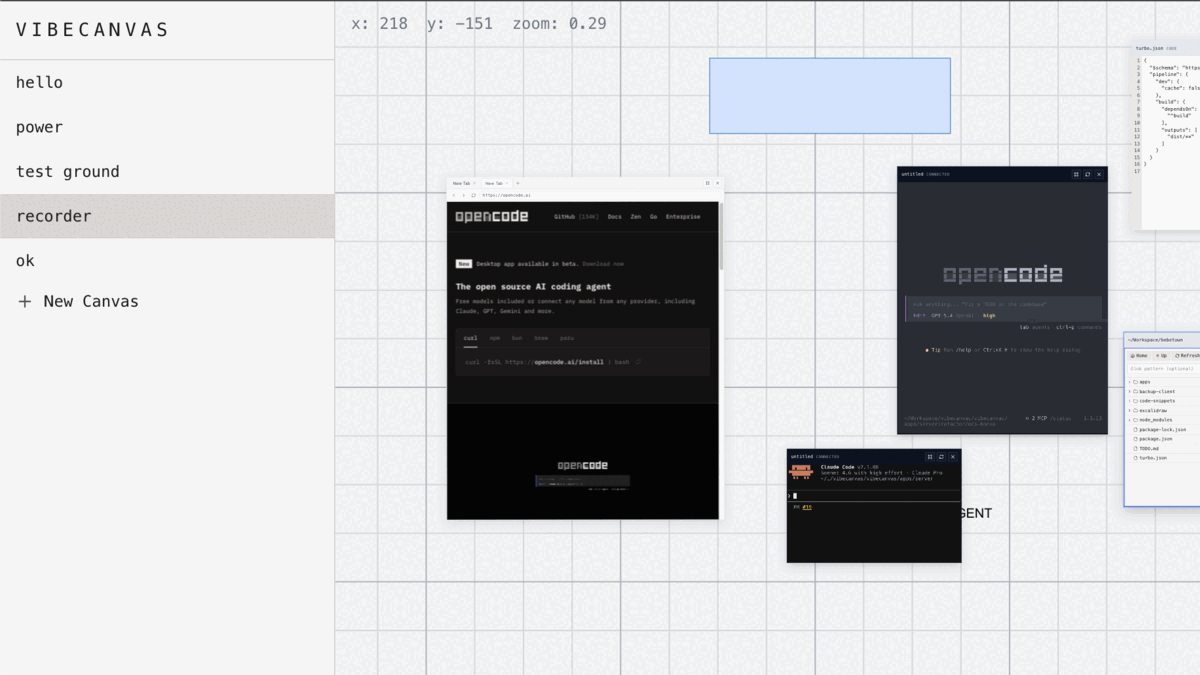The image size is (1200, 675).
Task: Reload the opencode.ai page
Action: point(473,195)
